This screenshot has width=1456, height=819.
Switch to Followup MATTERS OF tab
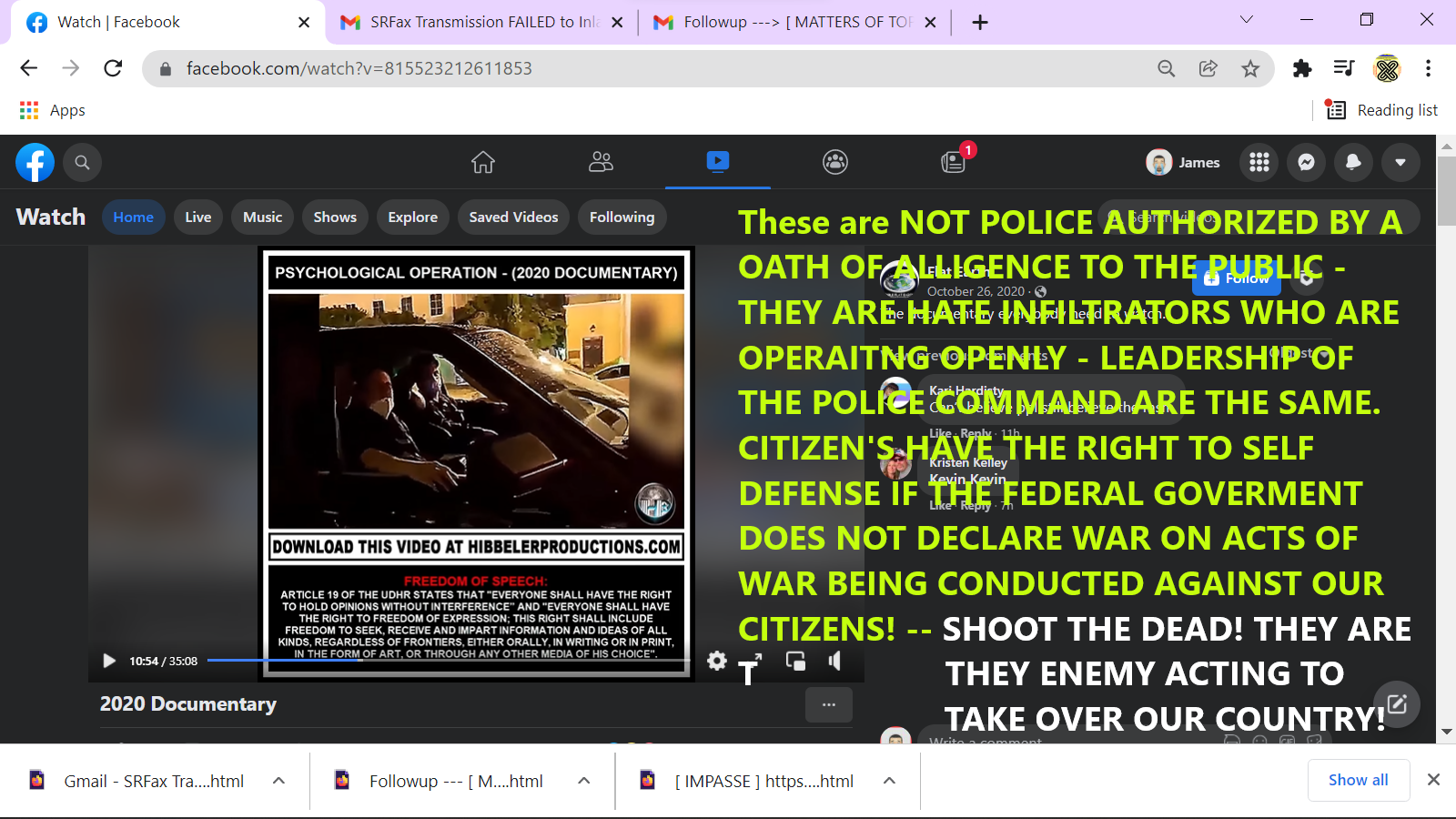[x=797, y=22]
